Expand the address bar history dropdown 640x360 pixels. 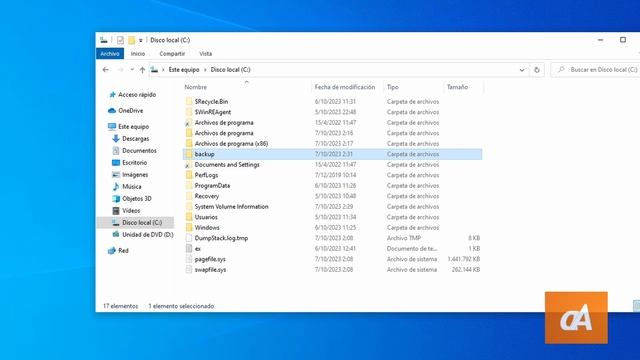click(x=522, y=70)
